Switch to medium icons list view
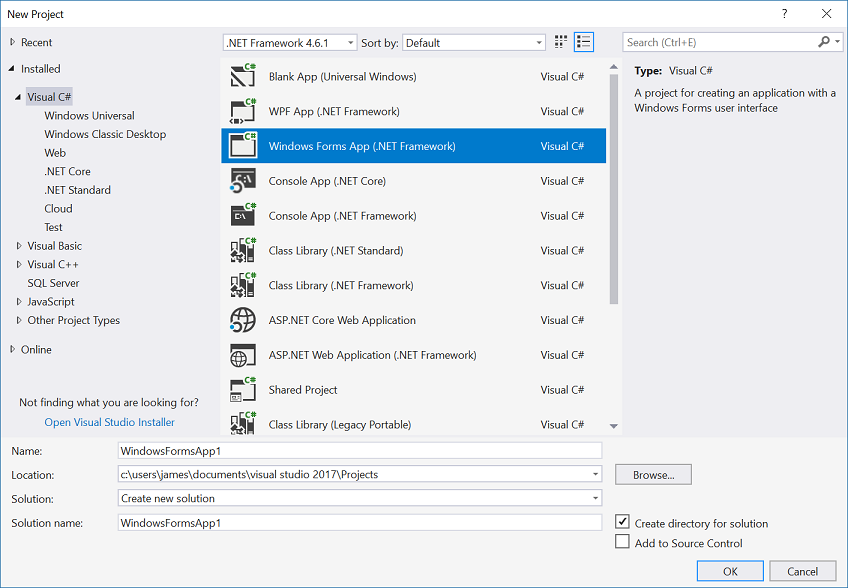This screenshot has width=848, height=588. pos(584,42)
